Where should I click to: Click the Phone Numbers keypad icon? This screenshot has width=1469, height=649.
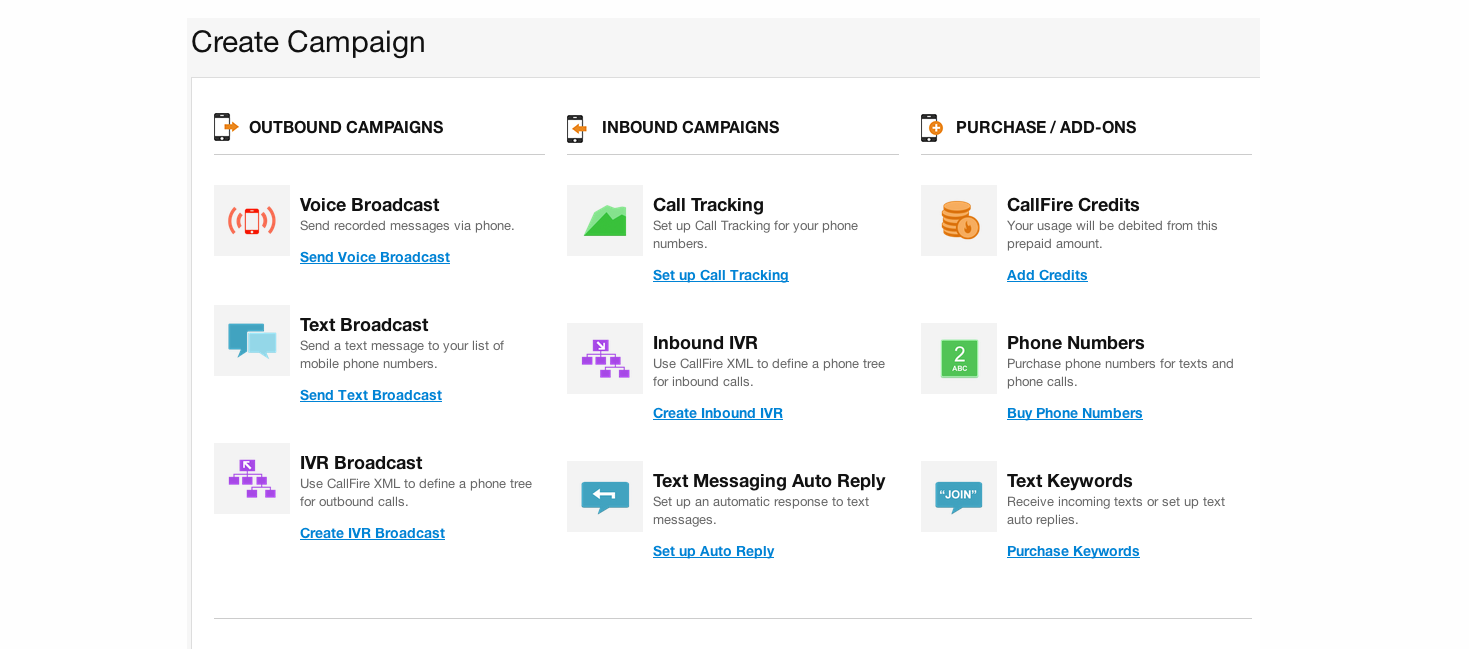[x=959, y=358]
